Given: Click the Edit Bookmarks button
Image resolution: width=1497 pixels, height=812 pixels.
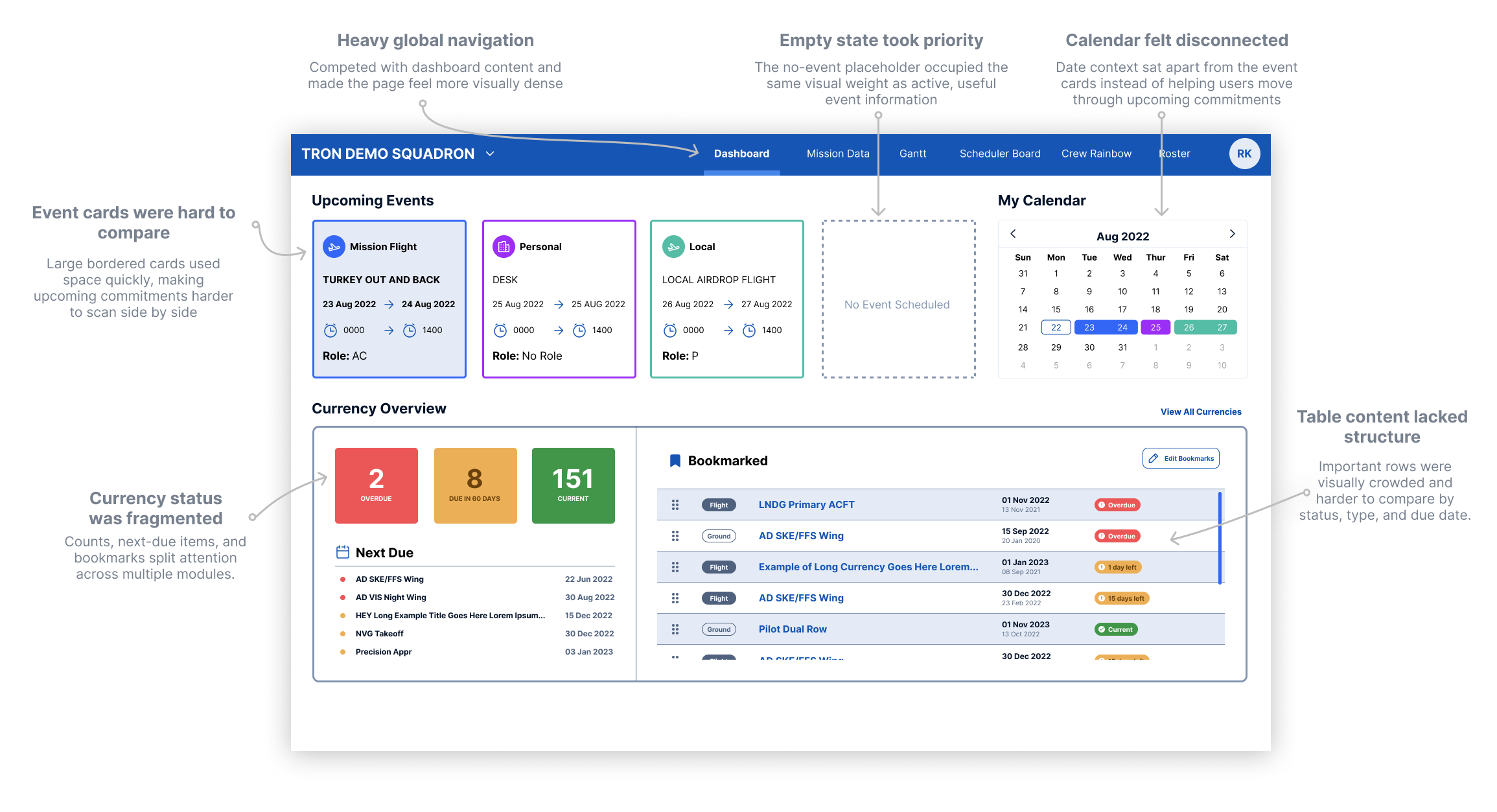Looking at the screenshot, I should click(x=1181, y=458).
